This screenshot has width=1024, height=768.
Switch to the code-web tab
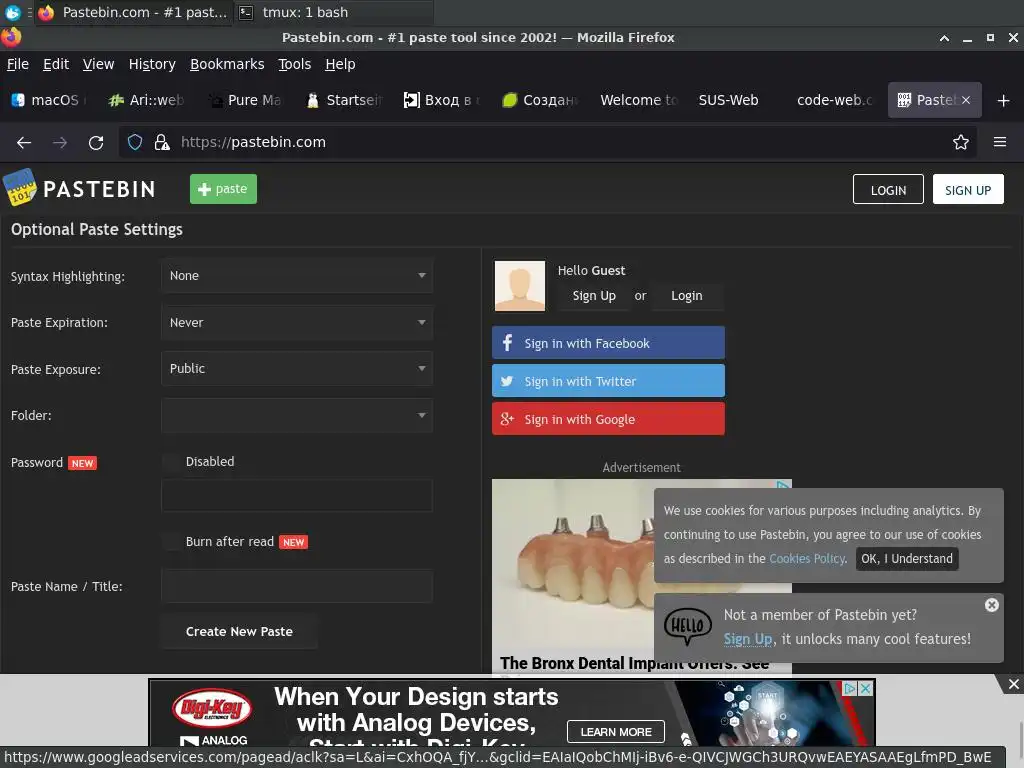pos(837,101)
